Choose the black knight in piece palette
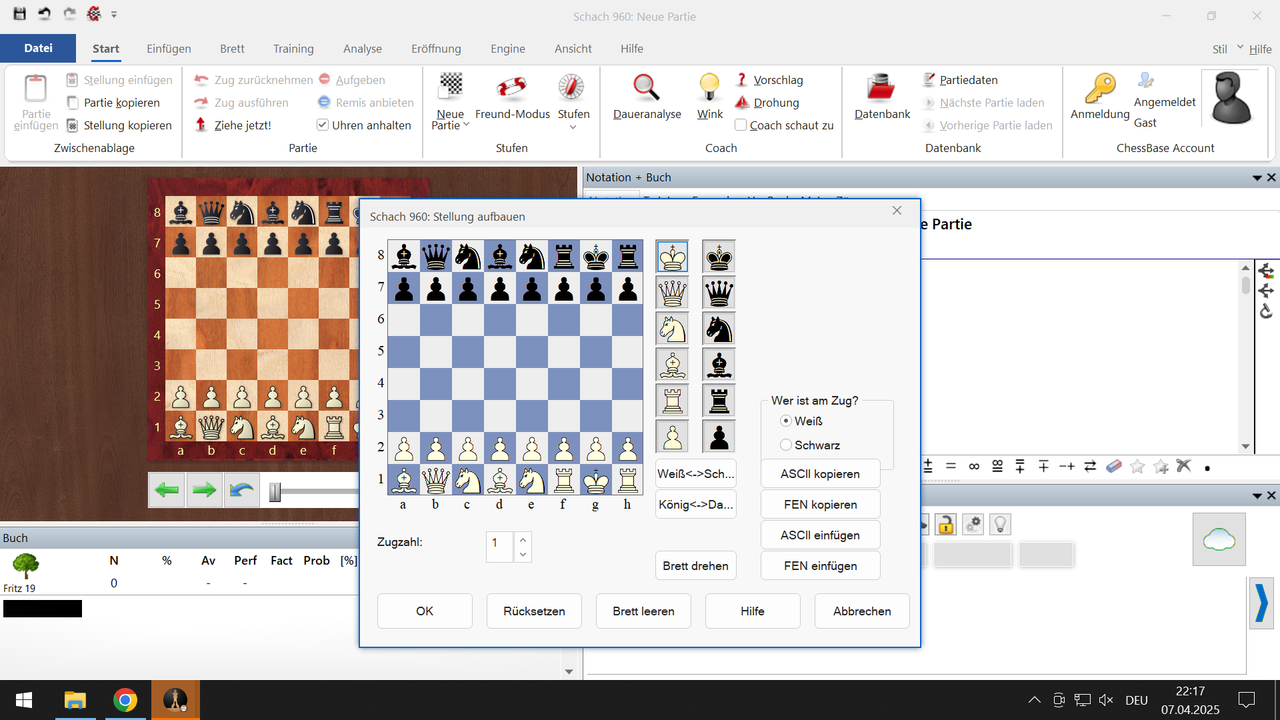The height and width of the screenshot is (720, 1280). [719, 329]
